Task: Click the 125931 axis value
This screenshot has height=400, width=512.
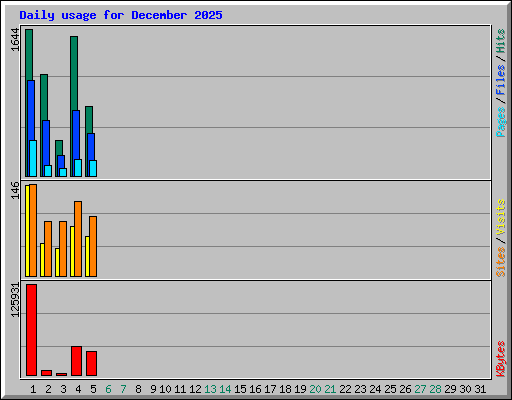Action: pyautogui.click(x=15, y=300)
